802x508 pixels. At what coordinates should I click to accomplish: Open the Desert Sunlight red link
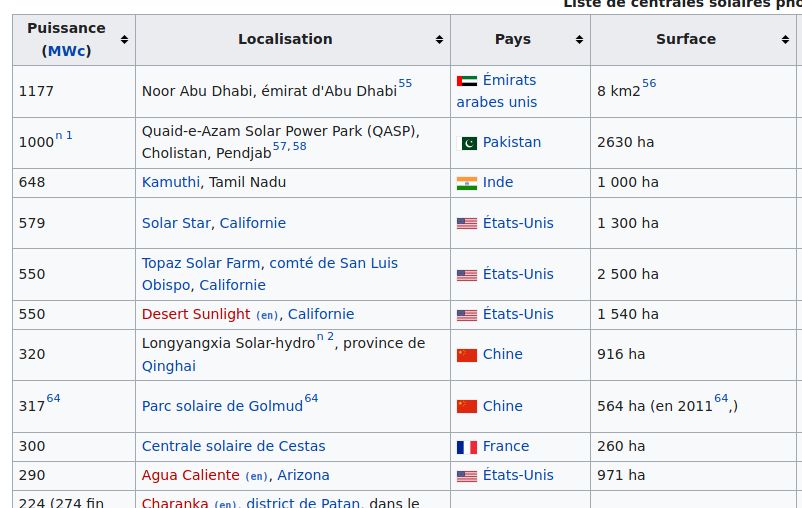(x=196, y=314)
